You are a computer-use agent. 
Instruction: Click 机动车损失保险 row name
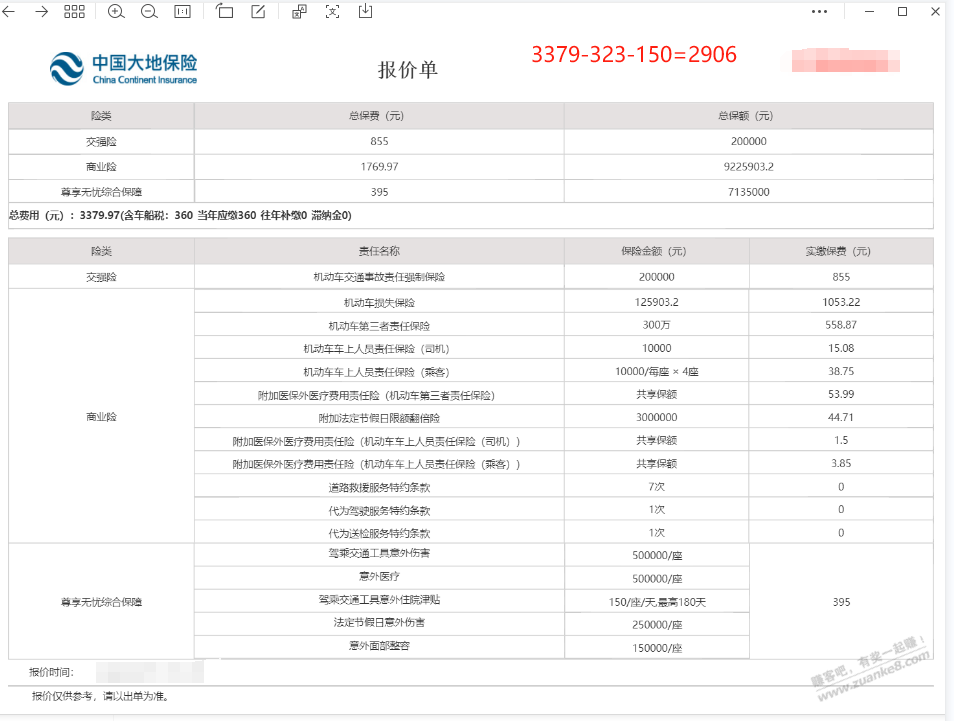point(379,302)
